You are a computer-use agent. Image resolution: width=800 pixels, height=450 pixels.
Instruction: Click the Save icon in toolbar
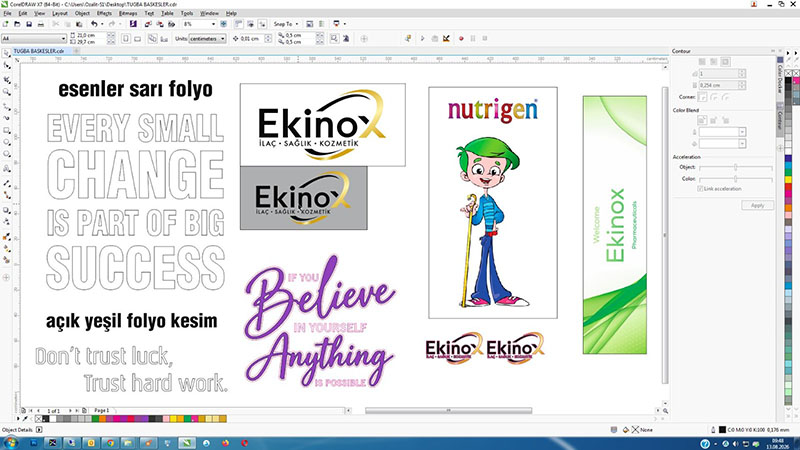29,24
